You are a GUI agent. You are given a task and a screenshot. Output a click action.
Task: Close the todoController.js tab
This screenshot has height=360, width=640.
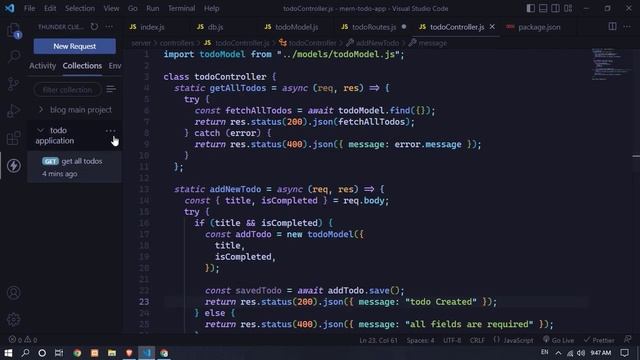click(492, 27)
